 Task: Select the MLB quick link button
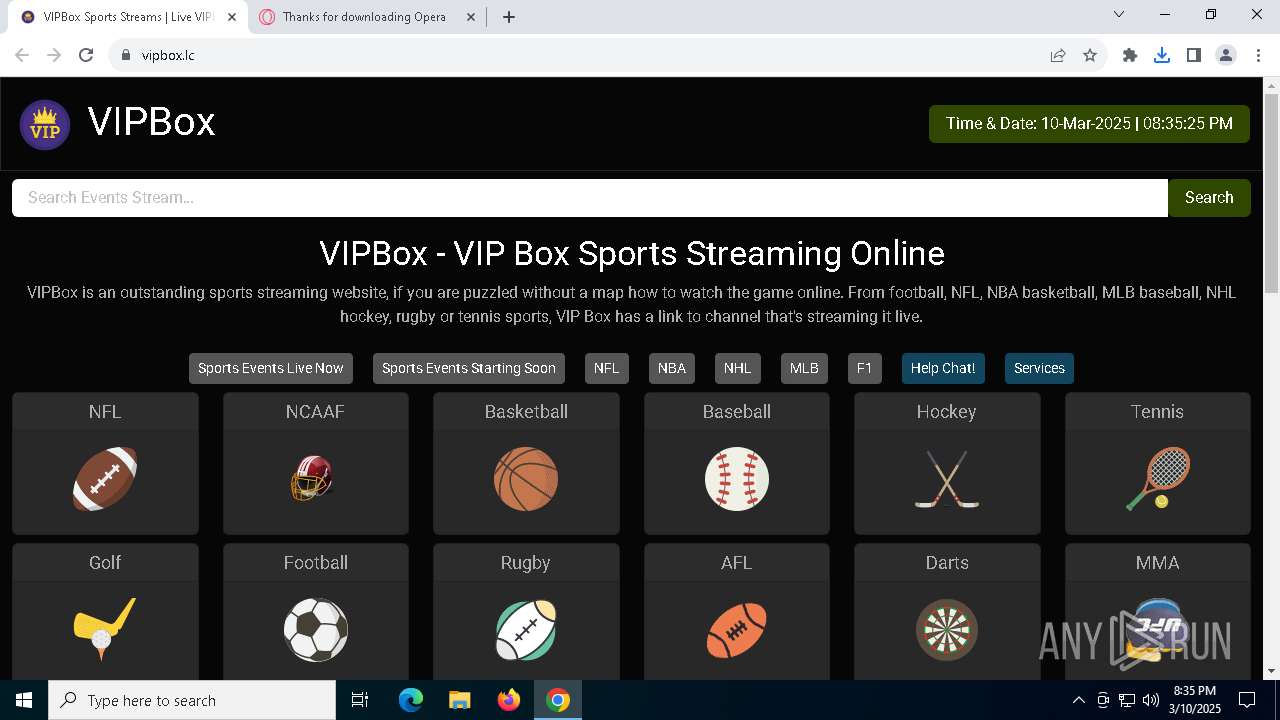[x=804, y=368]
